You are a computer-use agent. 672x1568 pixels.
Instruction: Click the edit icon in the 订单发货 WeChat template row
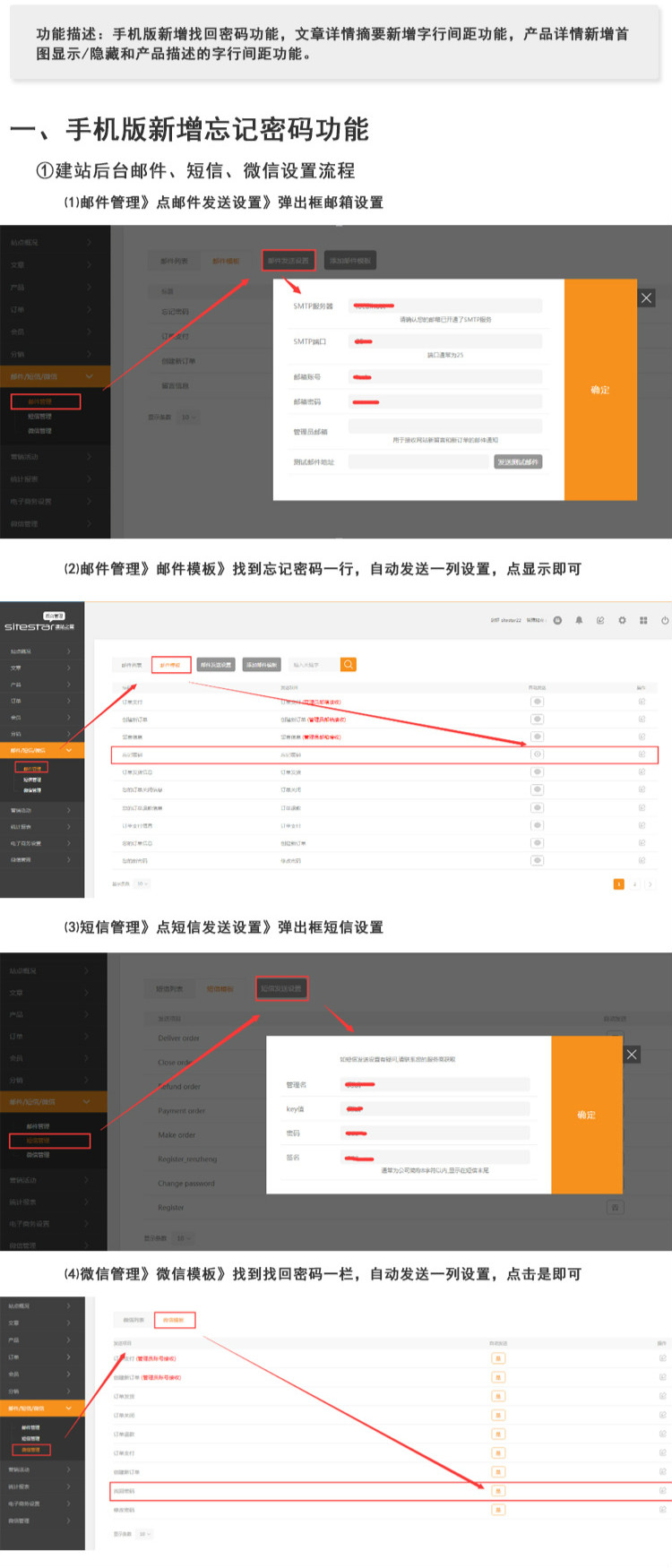(662, 1396)
